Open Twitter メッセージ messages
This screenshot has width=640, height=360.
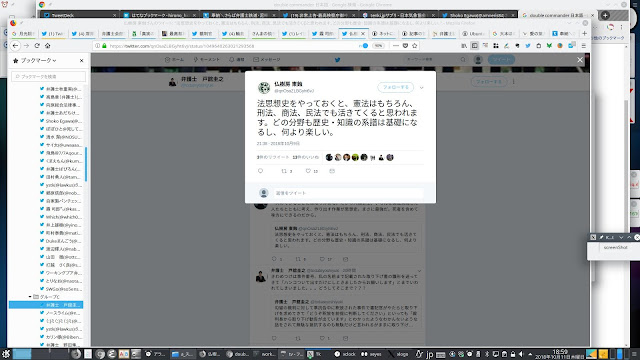[267, 60]
